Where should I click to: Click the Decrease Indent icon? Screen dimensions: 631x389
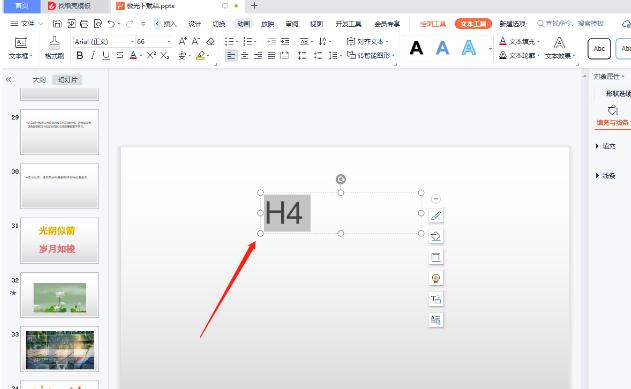272,41
